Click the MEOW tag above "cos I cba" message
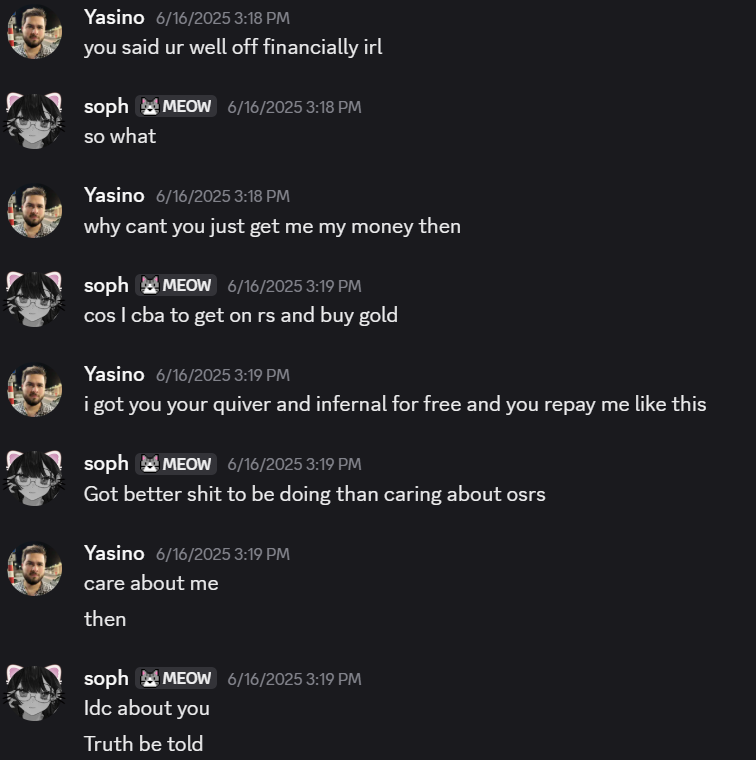 [x=176, y=285]
